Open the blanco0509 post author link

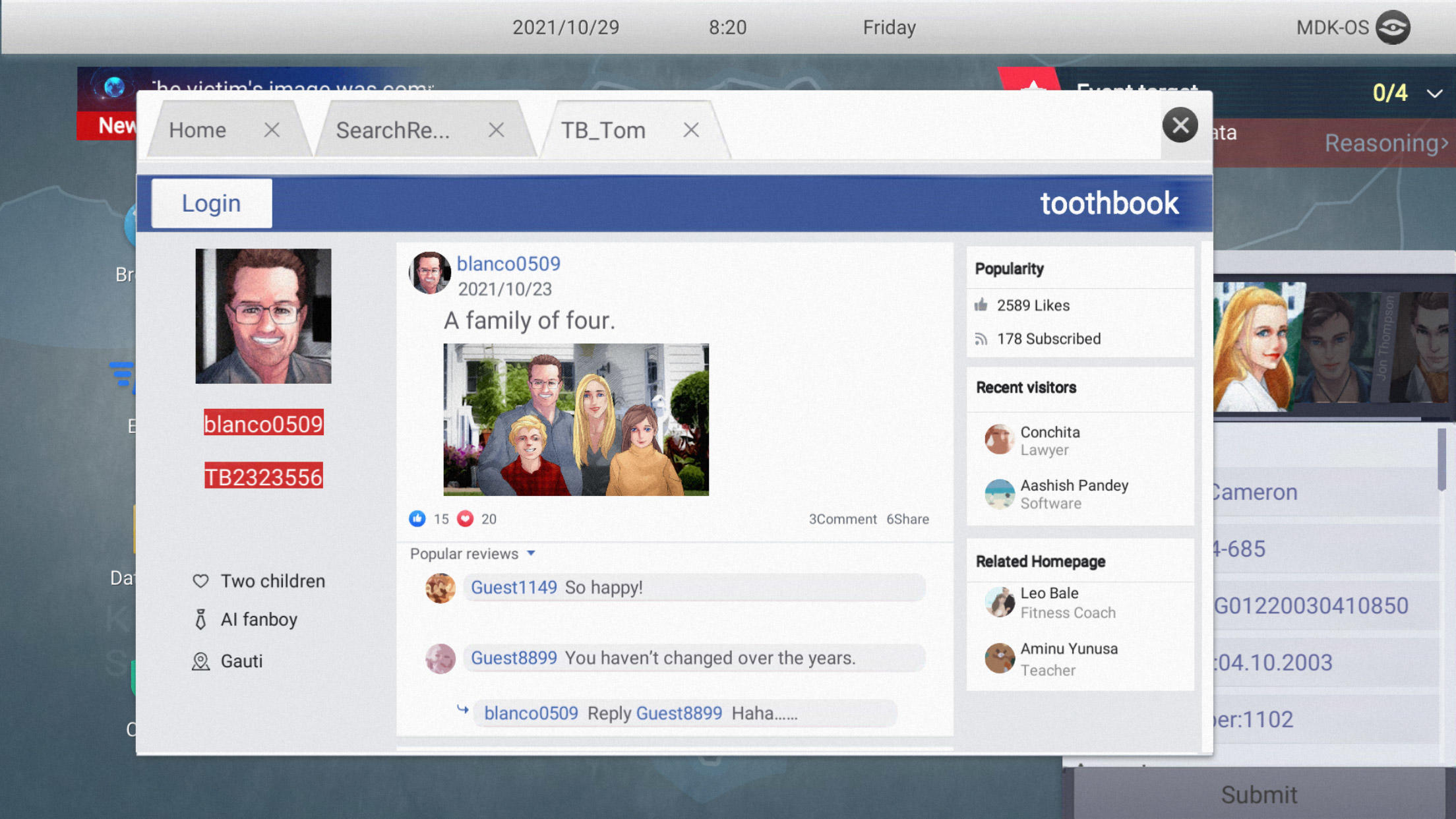click(x=508, y=264)
